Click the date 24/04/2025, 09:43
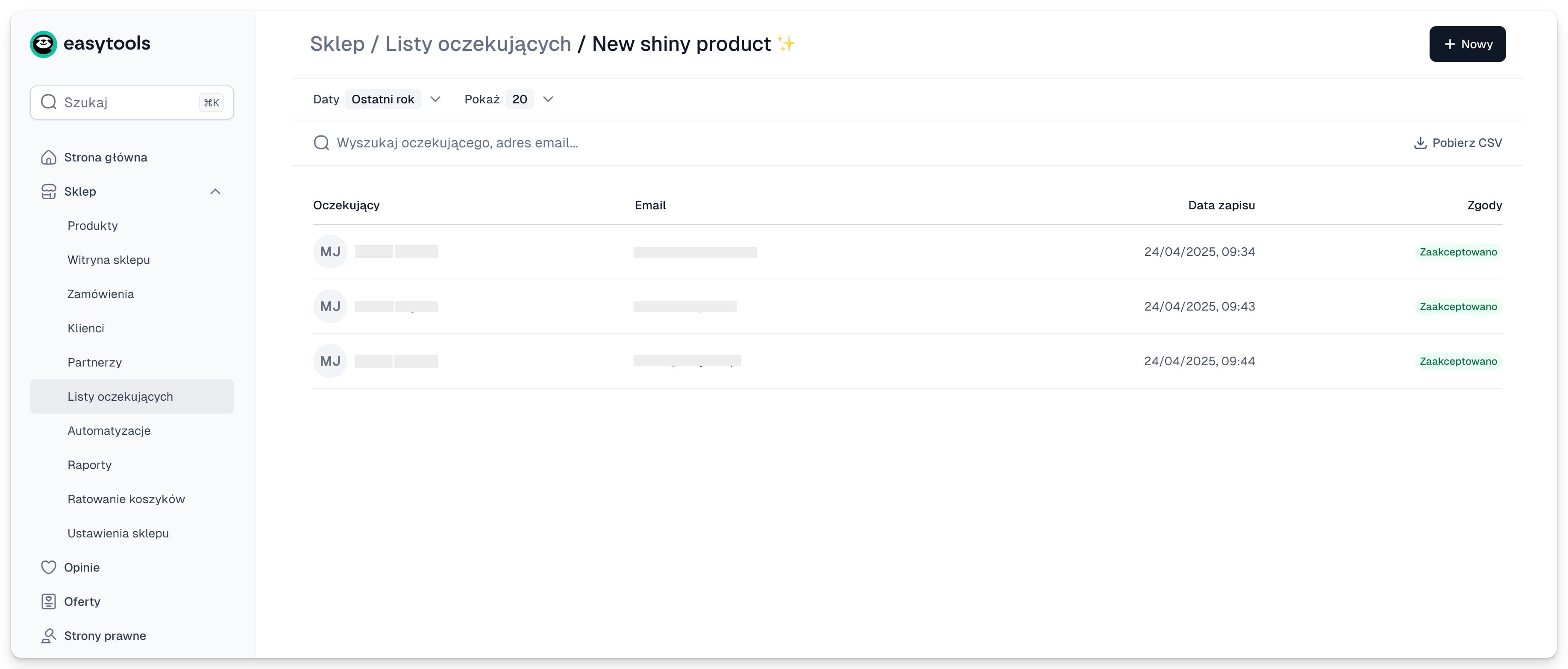The width and height of the screenshot is (1568, 669). tap(1199, 307)
